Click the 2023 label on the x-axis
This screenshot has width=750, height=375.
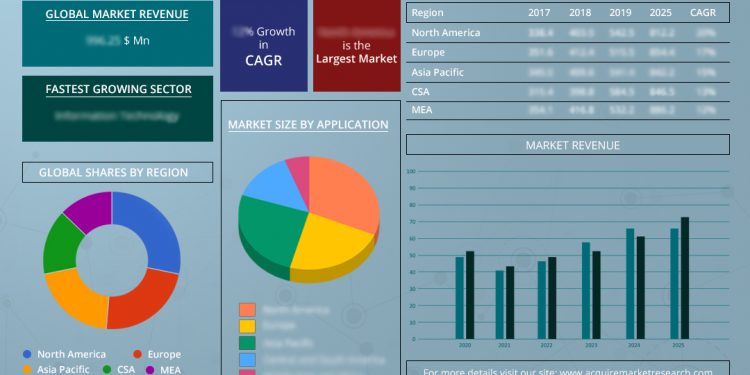[x=591, y=345]
